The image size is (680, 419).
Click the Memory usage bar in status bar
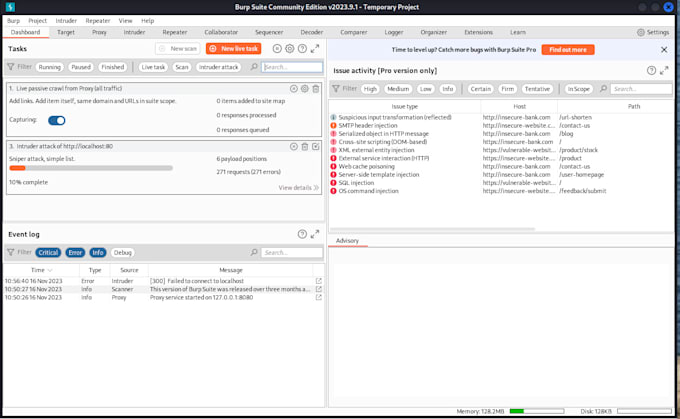(x=537, y=411)
